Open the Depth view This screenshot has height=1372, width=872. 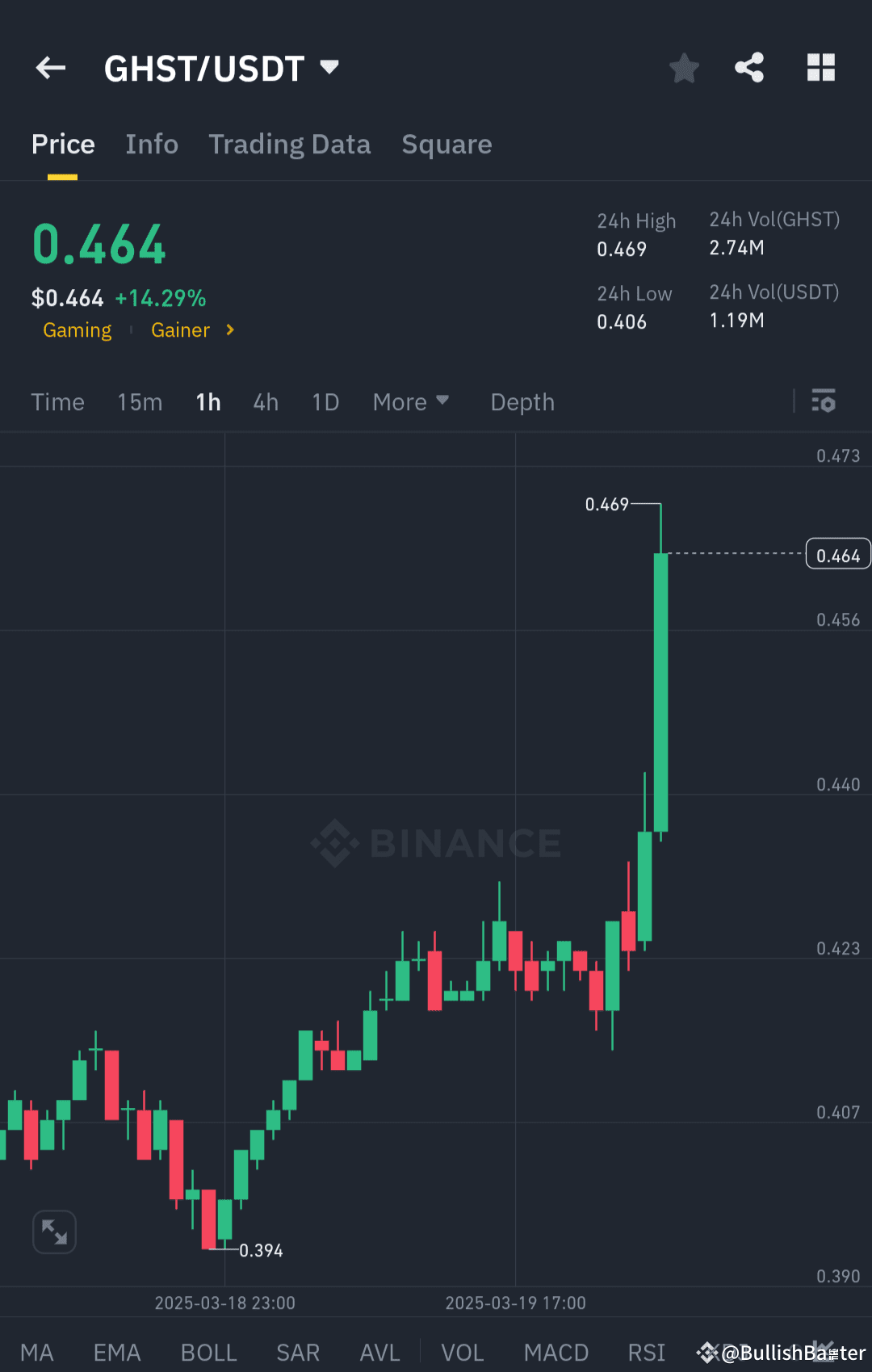click(x=522, y=401)
